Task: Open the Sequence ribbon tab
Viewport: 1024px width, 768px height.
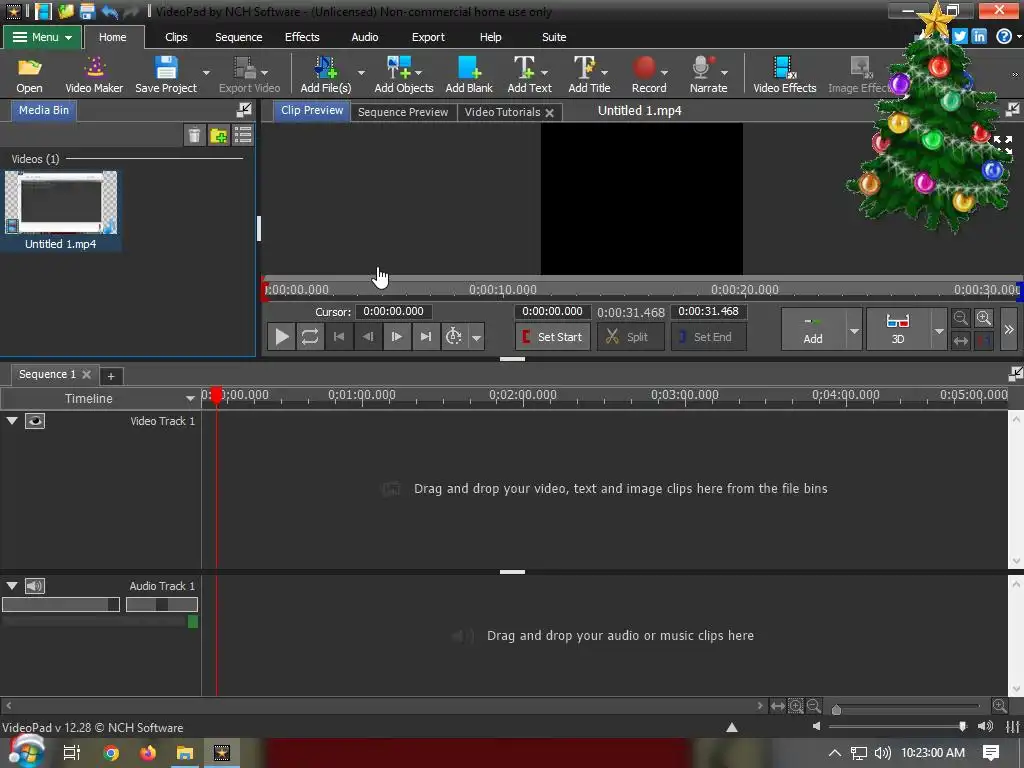Action: 238,37
